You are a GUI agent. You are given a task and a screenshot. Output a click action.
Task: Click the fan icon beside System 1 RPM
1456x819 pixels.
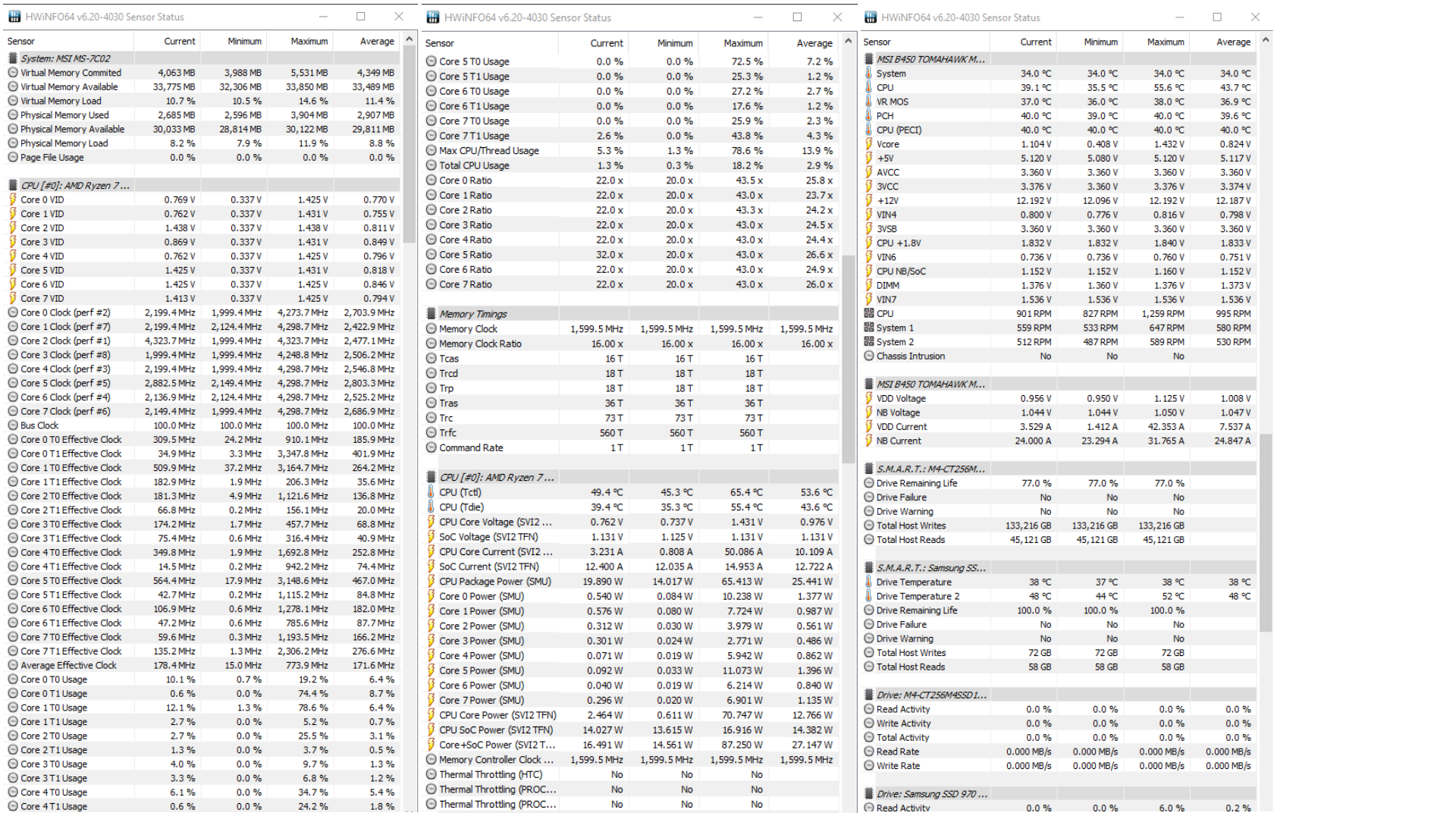point(869,328)
